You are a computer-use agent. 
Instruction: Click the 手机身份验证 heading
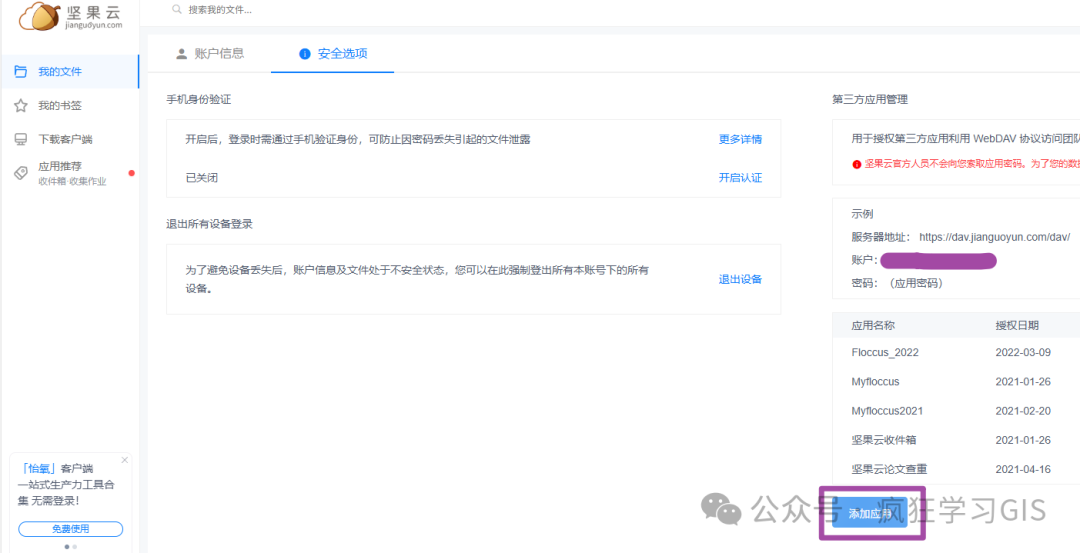pos(198,100)
